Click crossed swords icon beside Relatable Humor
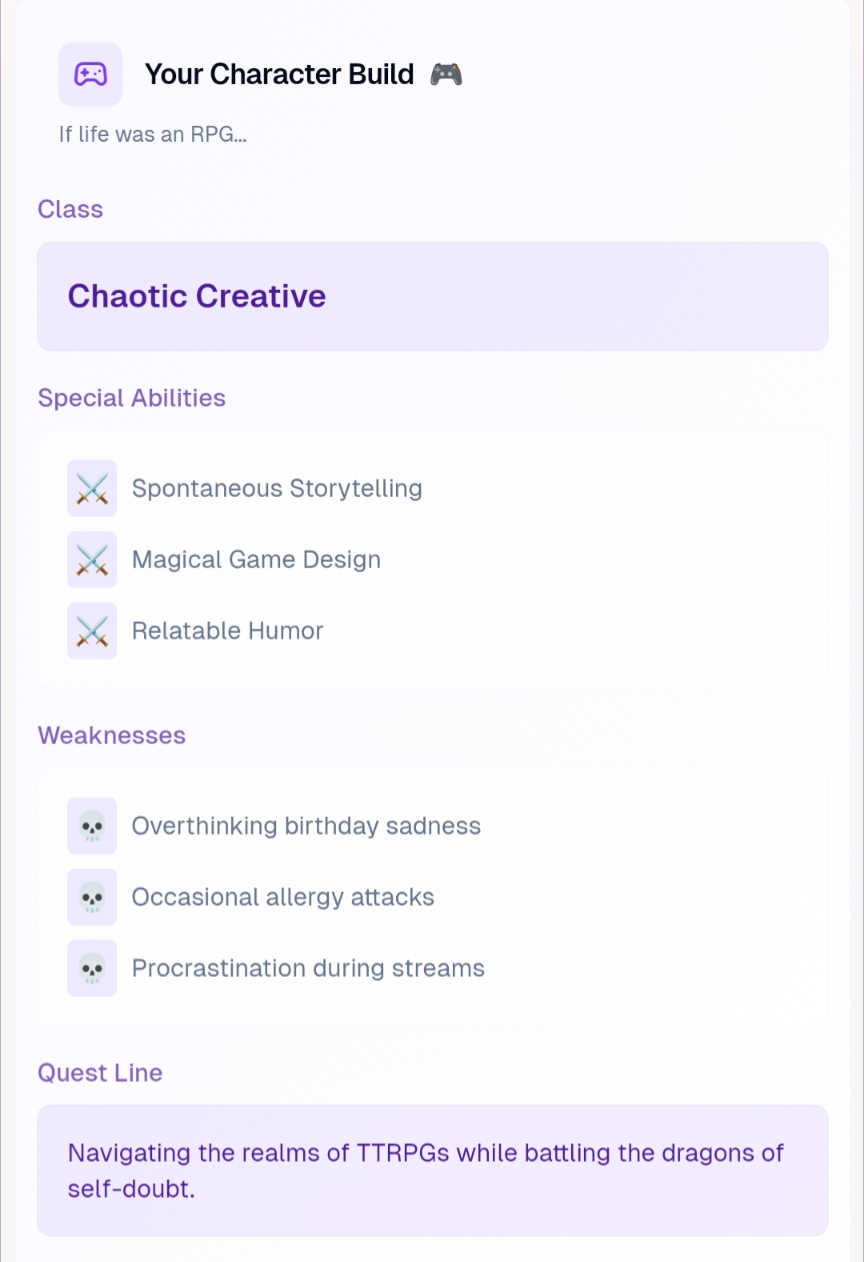This screenshot has height=1262, width=864. 92,630
